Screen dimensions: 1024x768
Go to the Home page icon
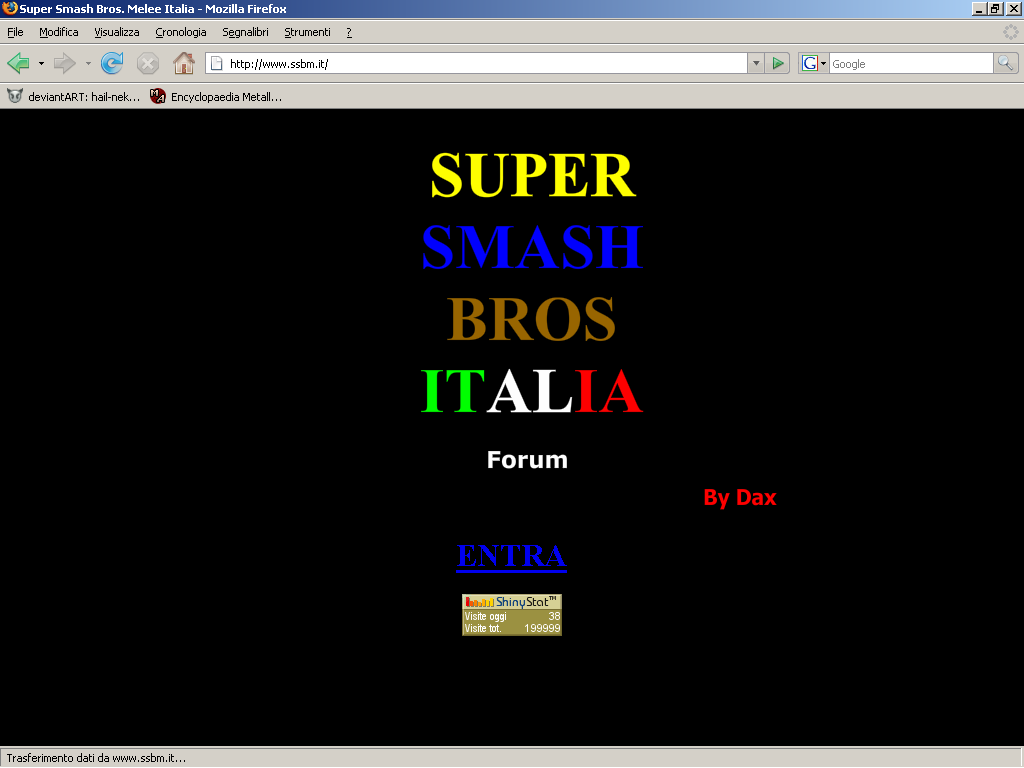[x=184, y=63]
